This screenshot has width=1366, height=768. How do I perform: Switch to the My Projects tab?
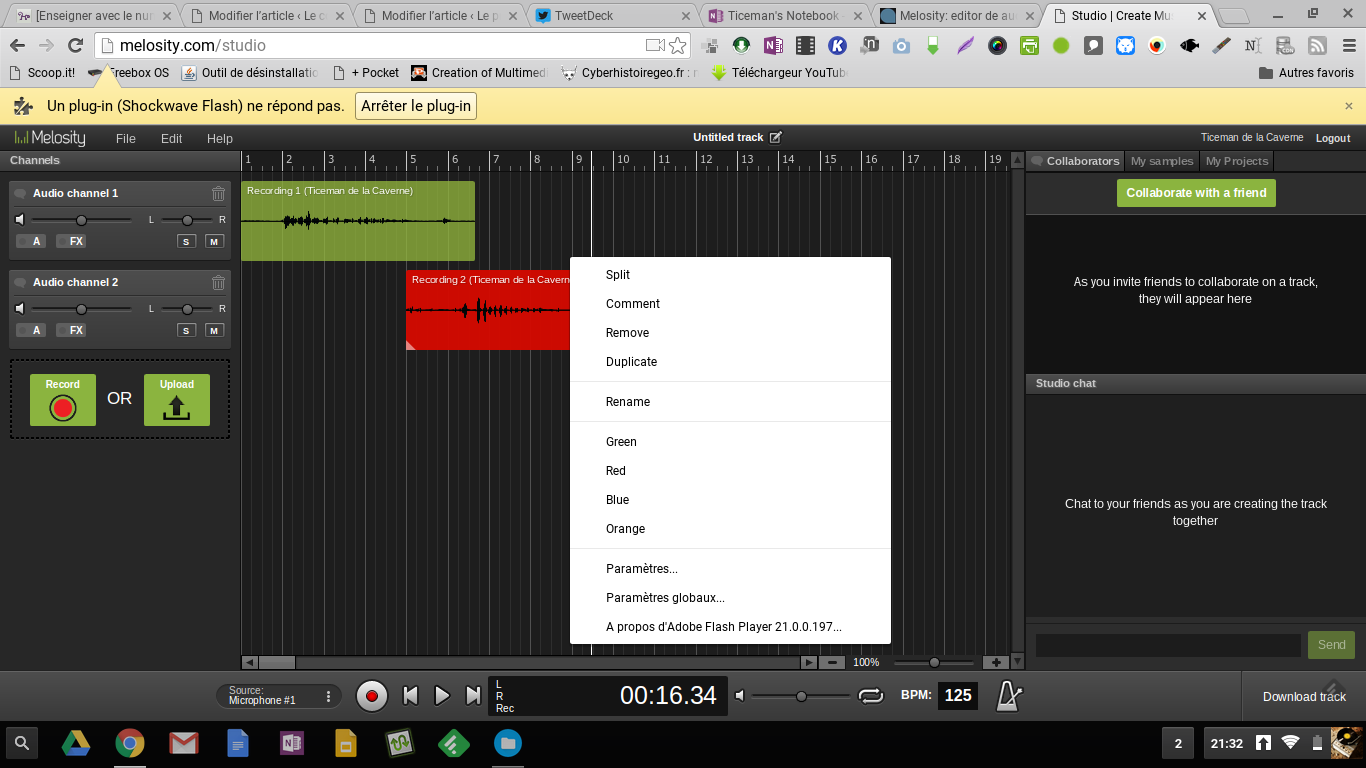click(x=1237, y=161)
